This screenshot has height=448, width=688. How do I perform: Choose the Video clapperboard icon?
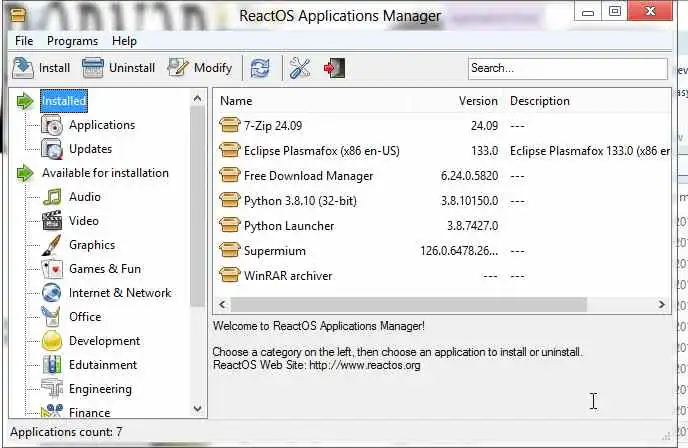(52, 221)
